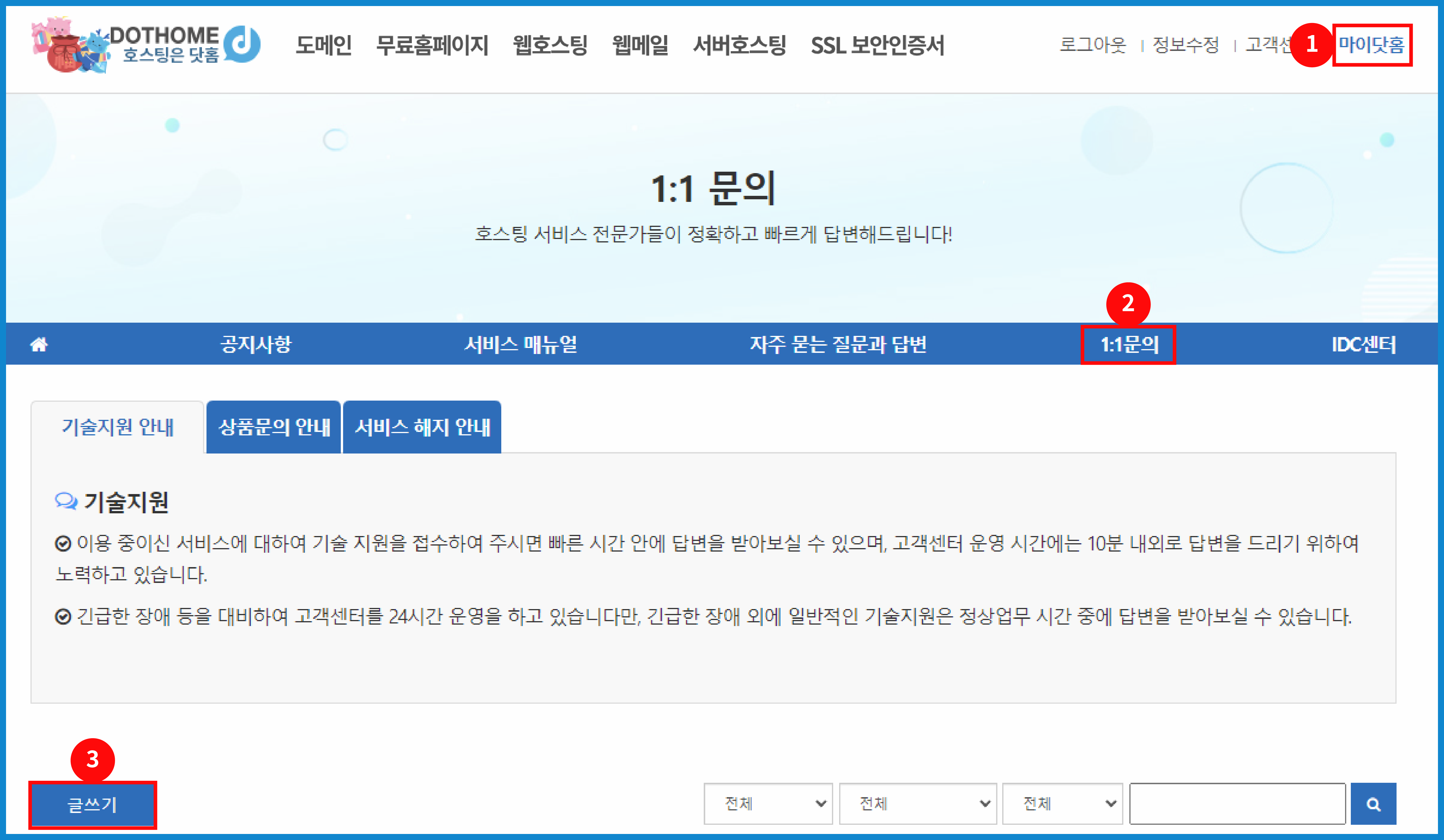Open the third 전체 dropdown

pyautogui.click(x=1062, y=804)
